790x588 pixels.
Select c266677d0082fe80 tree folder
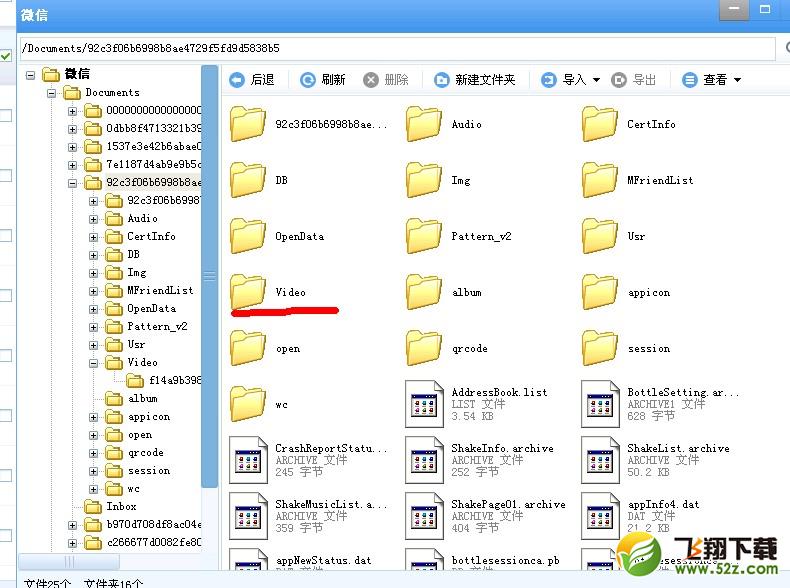[x=143, y=543]
